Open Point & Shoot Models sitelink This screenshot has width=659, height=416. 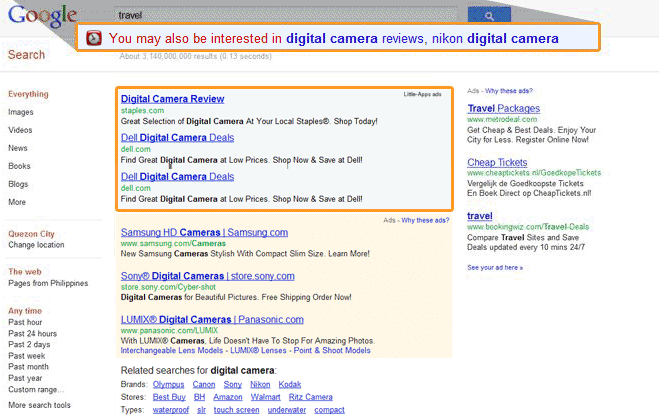(332, 350)
